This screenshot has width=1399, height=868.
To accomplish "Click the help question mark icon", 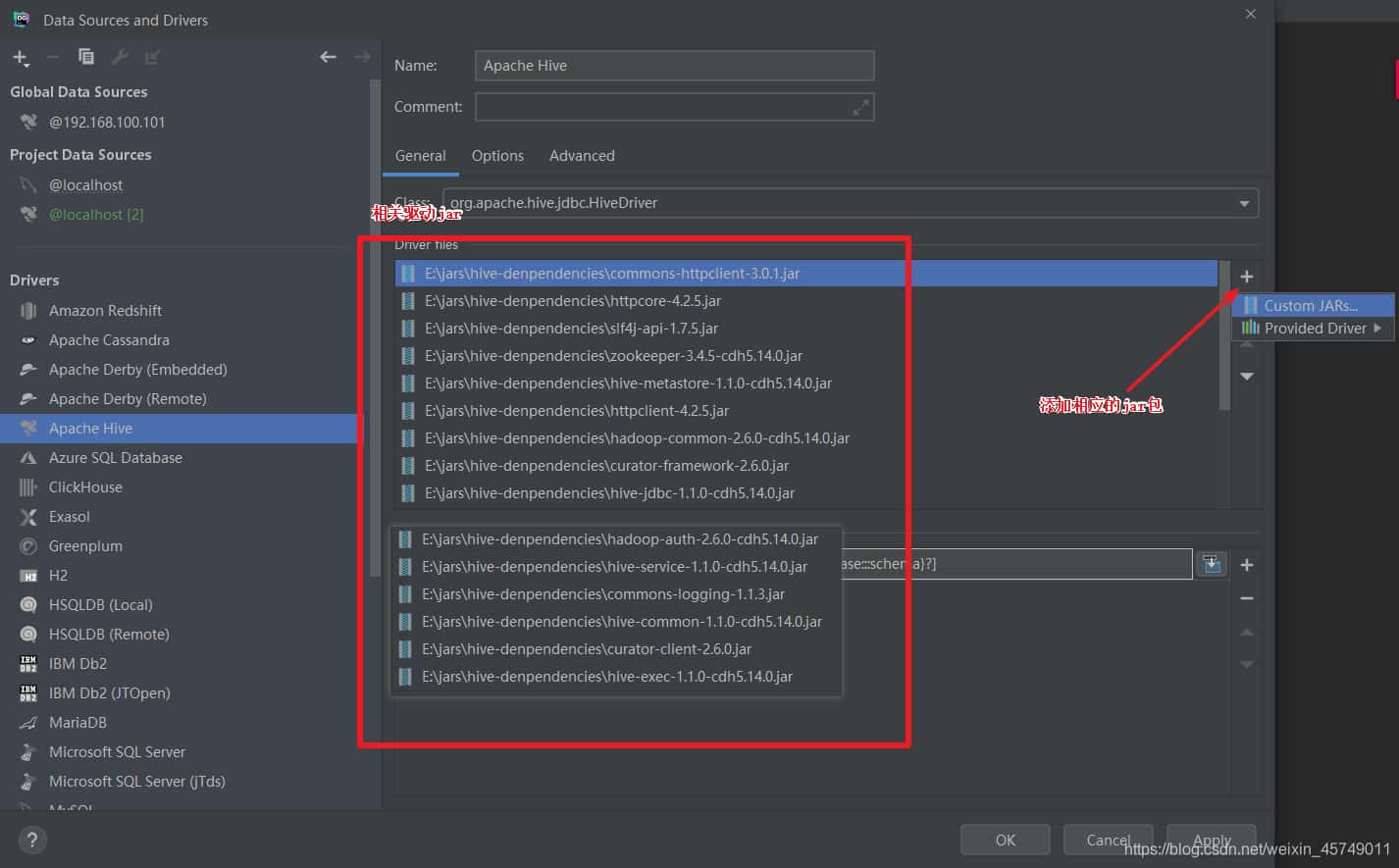I will pos(32,840).
